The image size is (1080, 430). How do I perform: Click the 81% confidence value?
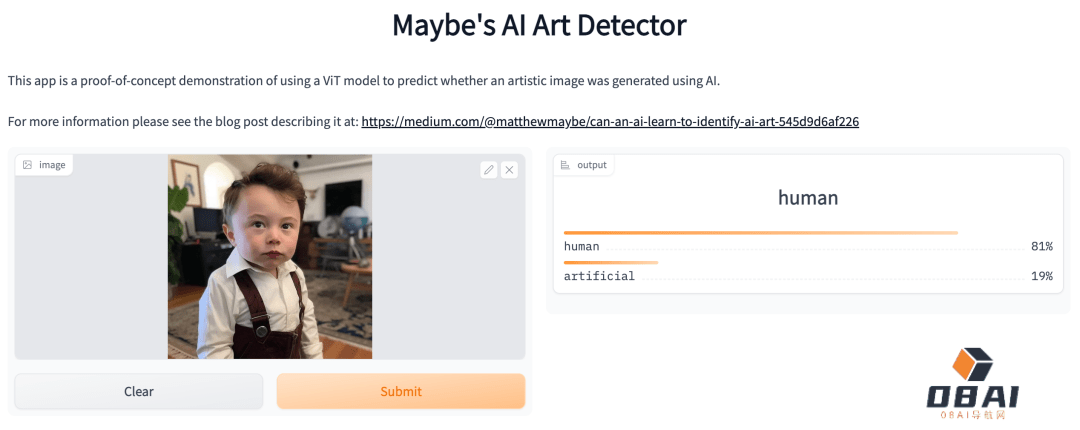coord(1041,246)
